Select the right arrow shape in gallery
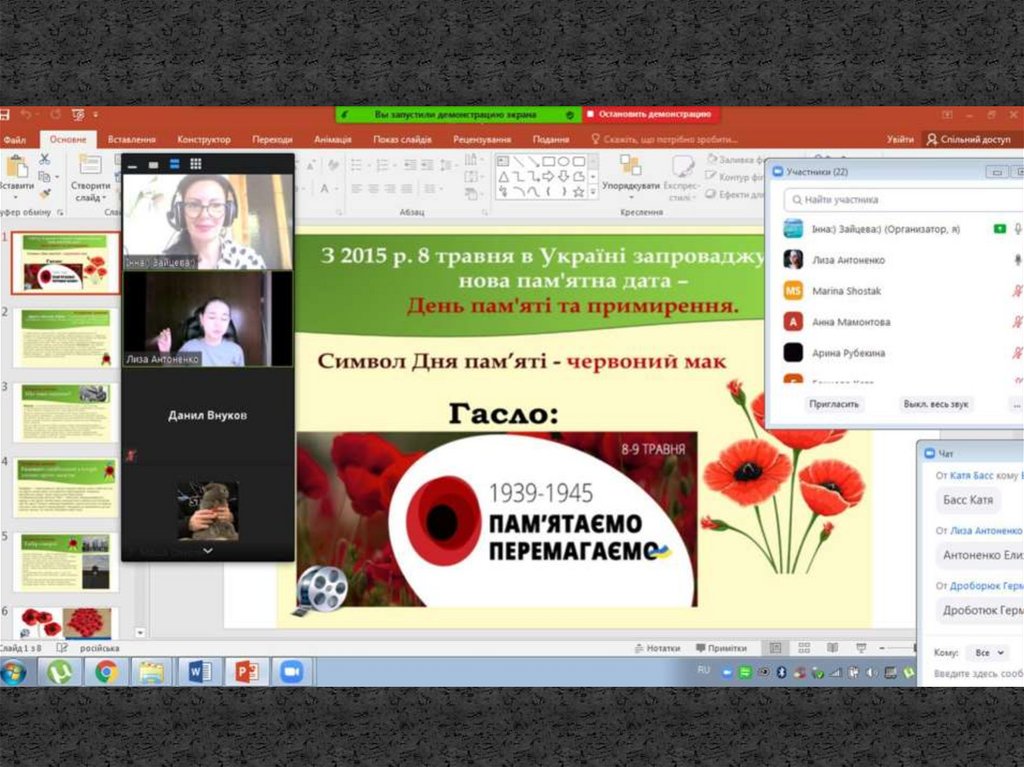This screenshot has width=1024, height=767. click(549, 176)
